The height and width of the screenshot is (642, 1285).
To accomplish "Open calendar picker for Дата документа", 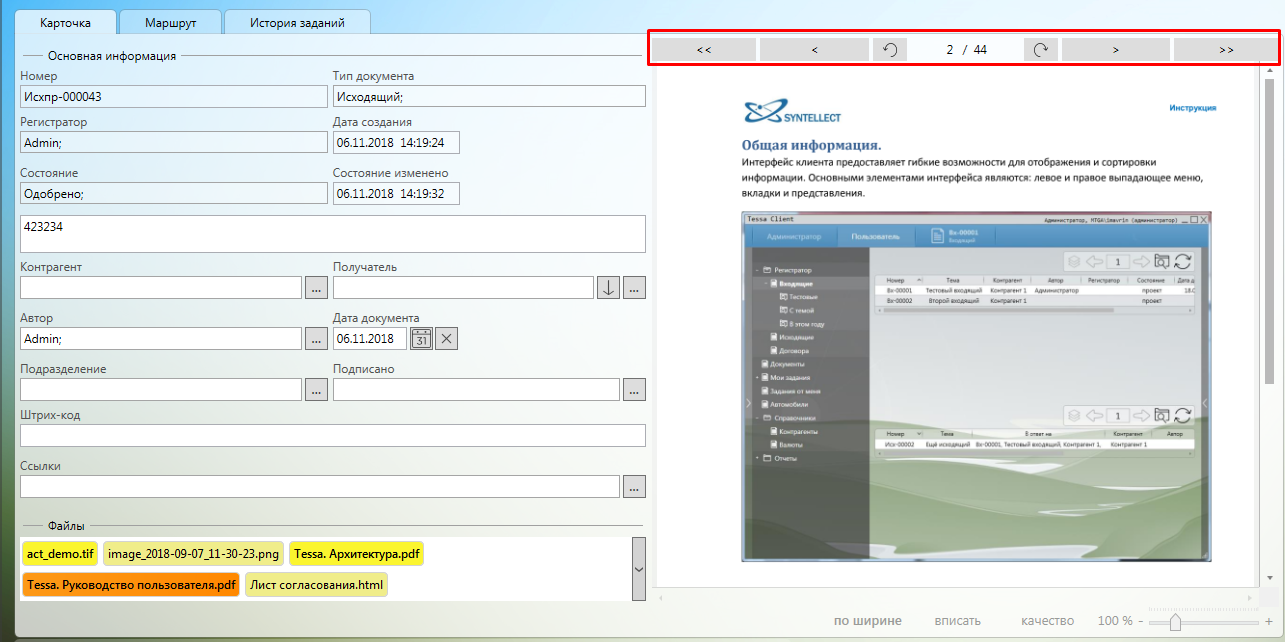I will click(x=421, y=339).
